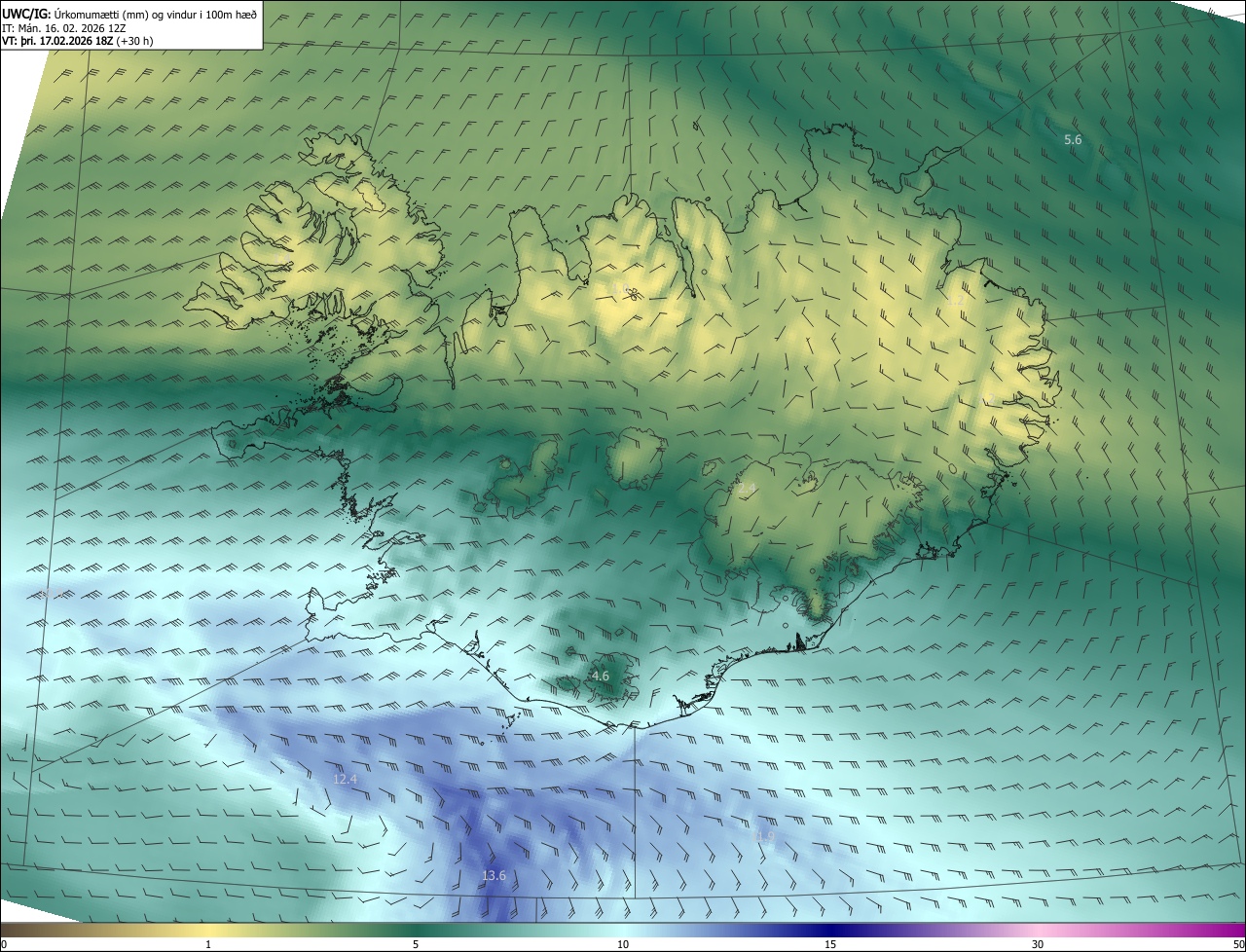Click the valid time "VT: þri. 17.02.2026 18Z" line
This screenshot has height=952, width=1246.
(78, 41)
